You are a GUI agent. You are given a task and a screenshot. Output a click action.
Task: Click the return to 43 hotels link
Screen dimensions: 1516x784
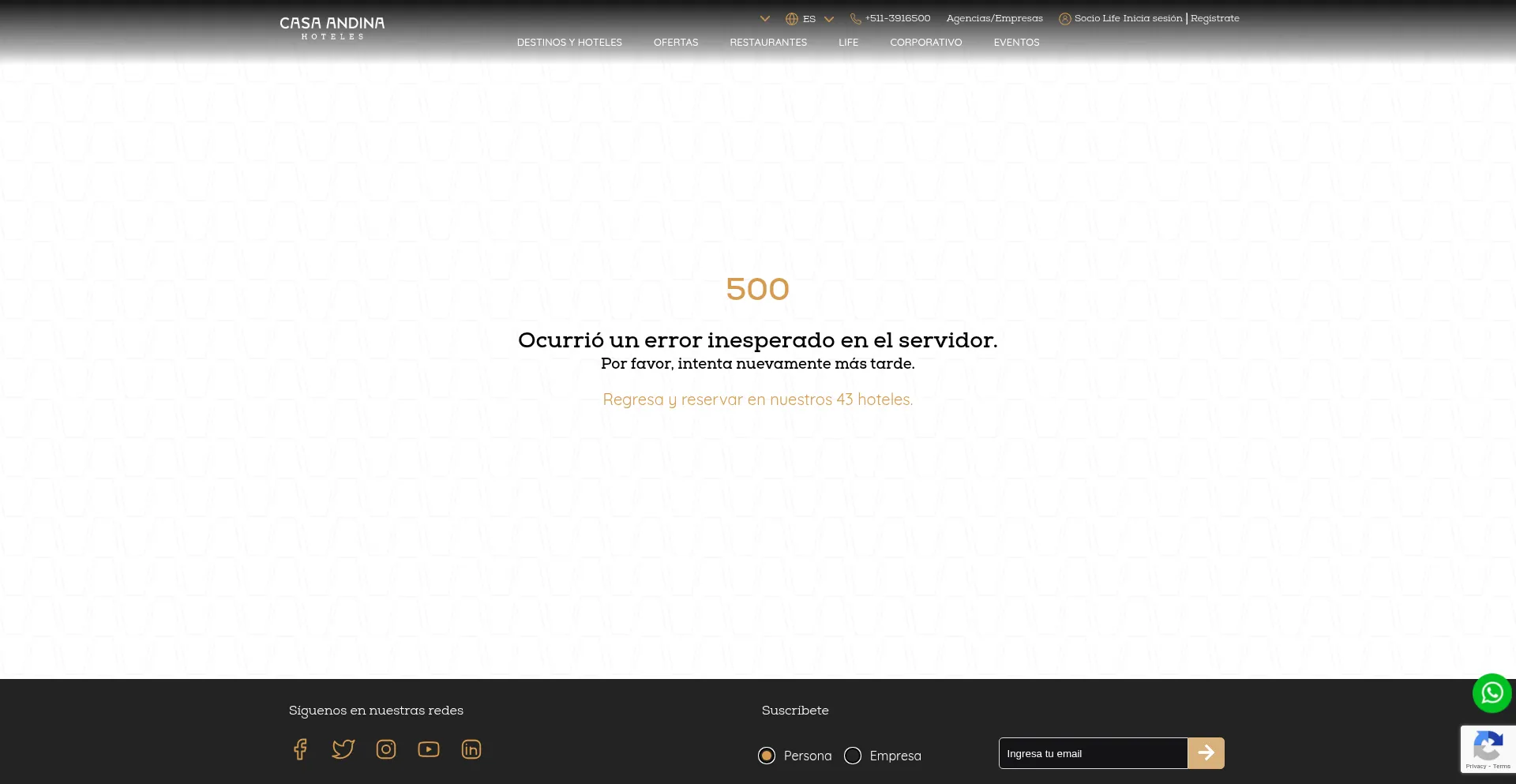click(x=757, y=400)
